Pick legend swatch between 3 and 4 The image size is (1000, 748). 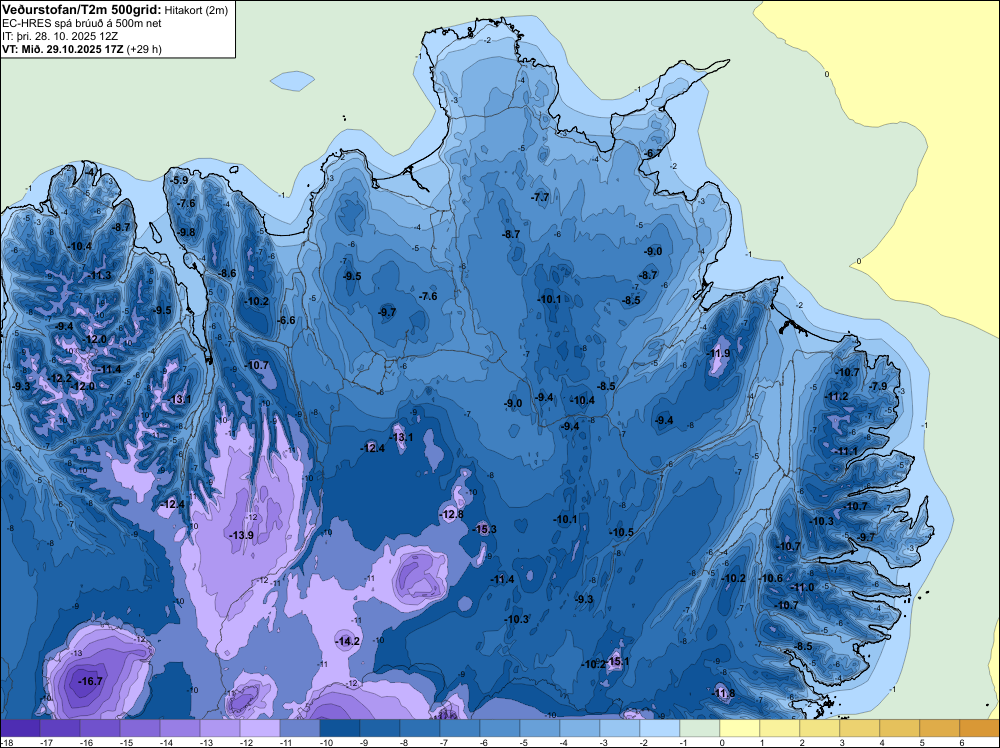(x=860, y=728)
